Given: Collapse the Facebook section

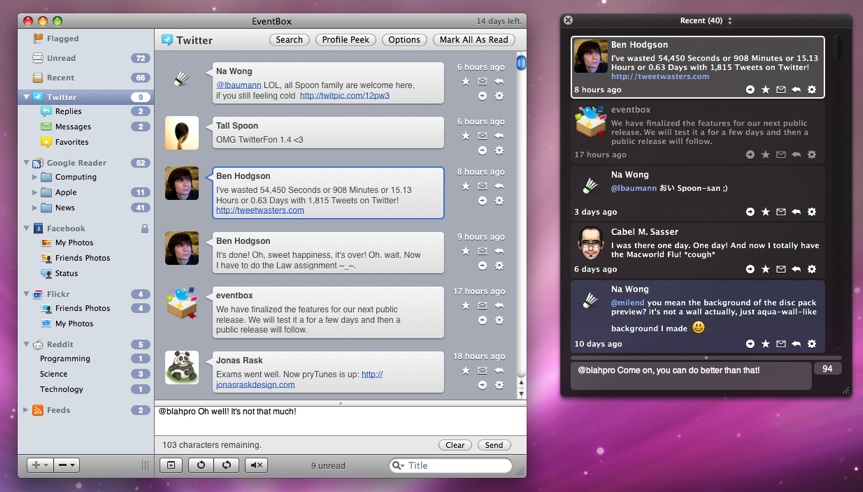Looking at the screenshot, I should click(x=26, y=228).
